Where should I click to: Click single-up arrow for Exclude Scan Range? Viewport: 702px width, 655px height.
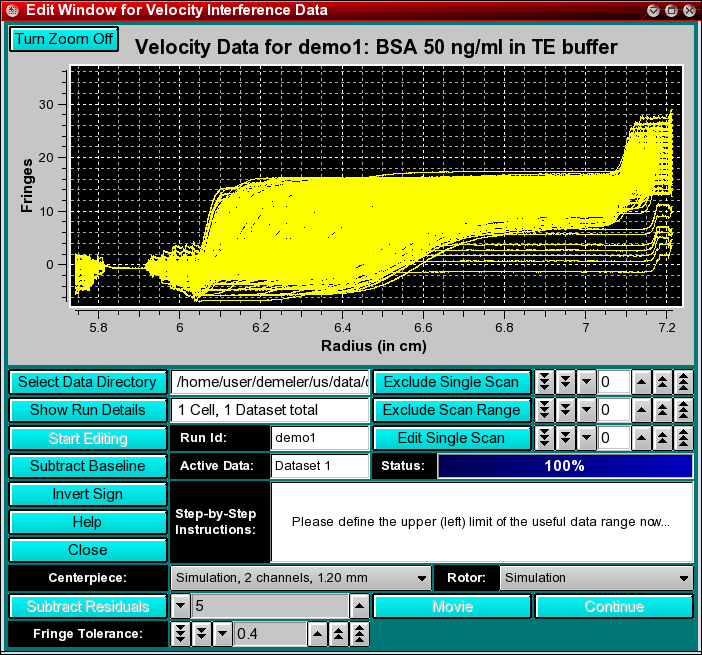[642, 410]
